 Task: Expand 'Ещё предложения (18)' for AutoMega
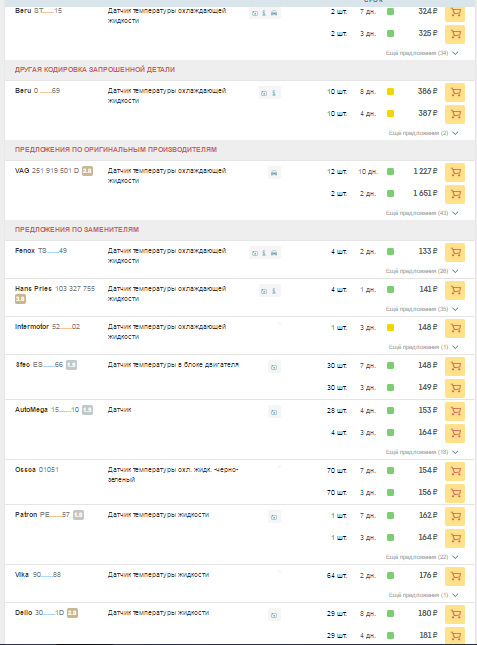421,452
